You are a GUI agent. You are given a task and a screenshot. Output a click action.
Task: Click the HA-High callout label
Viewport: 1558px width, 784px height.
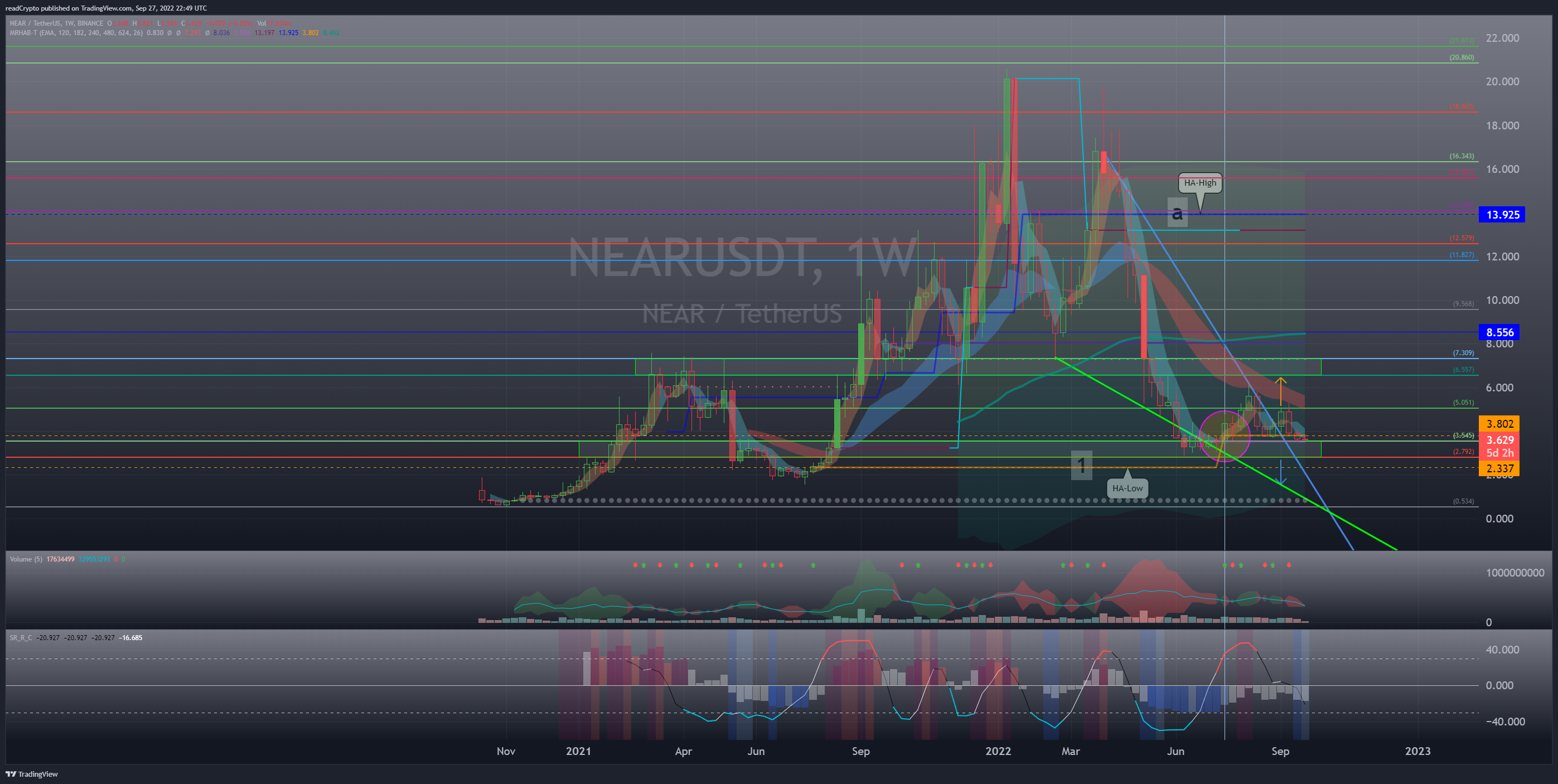click(x=1200, y=183)
